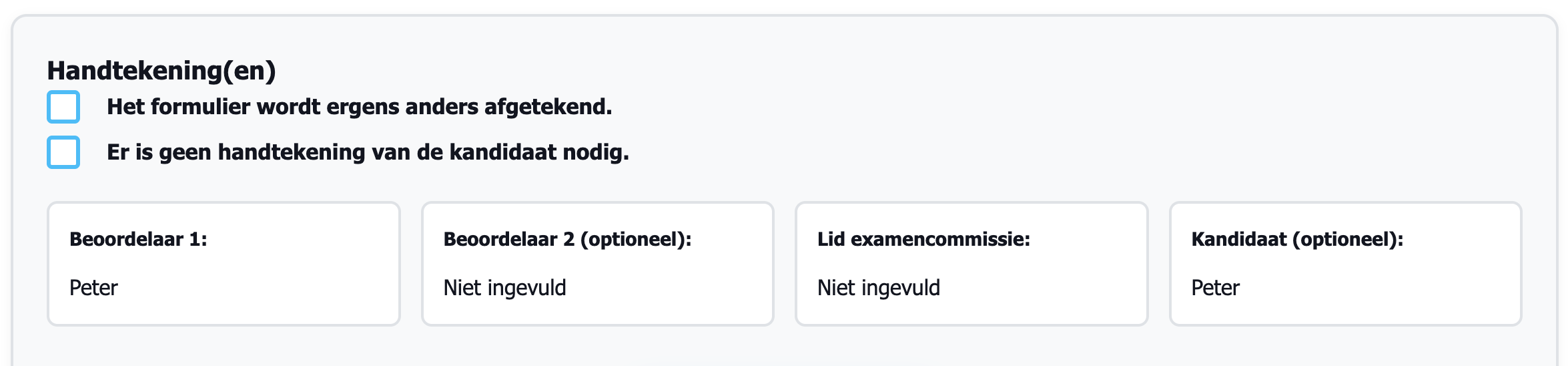Select the Kandidaat signature card

pyautogui.click(x=1345, y=264)
